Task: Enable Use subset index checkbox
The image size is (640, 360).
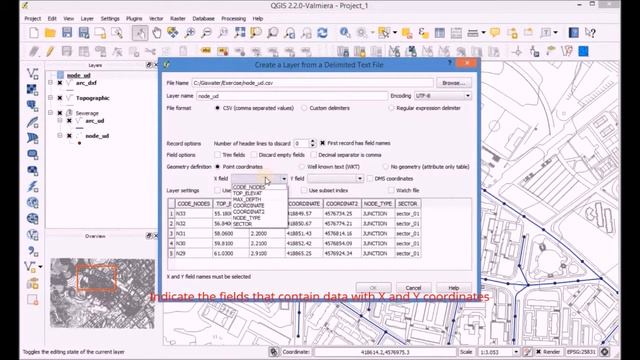Action: pyautogui.click(x=304, y=191)
